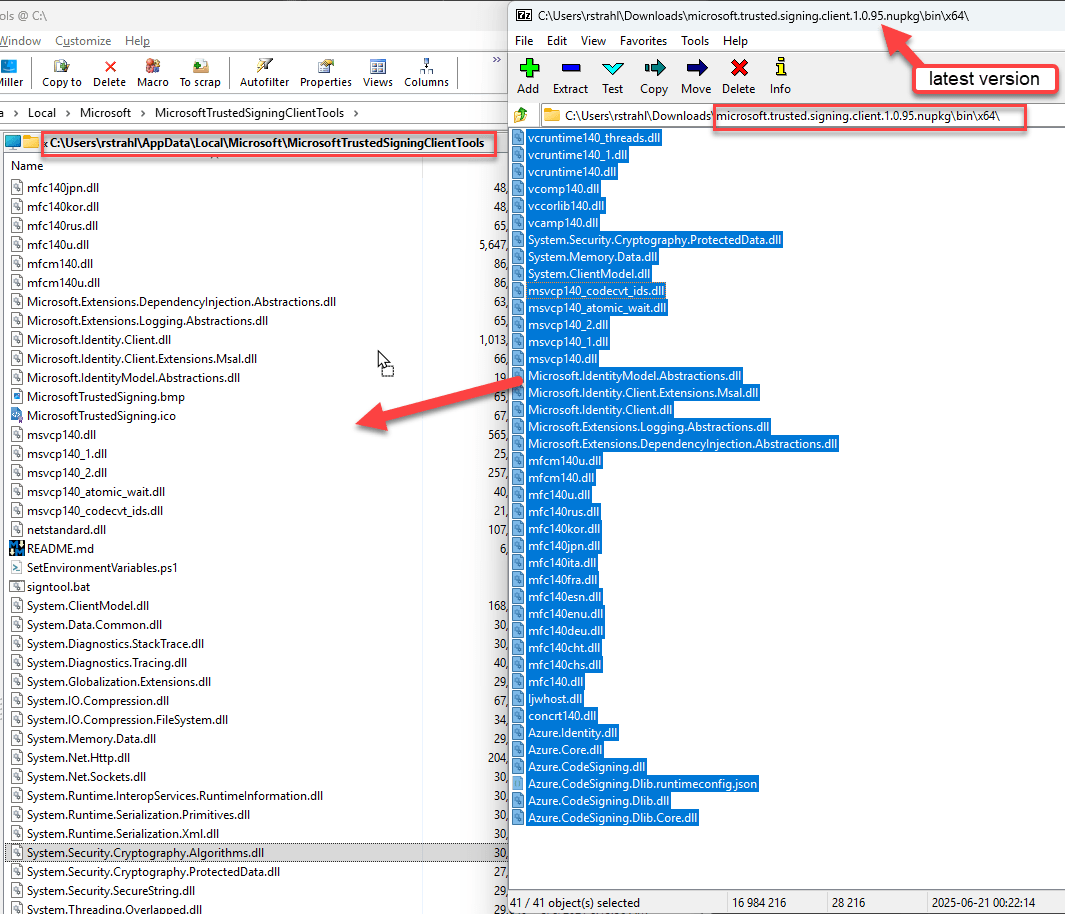The image size is (1065, 914).
Task: Click the go-up folder icon beside 7-Zip address bar
Action: coord(518,114)
